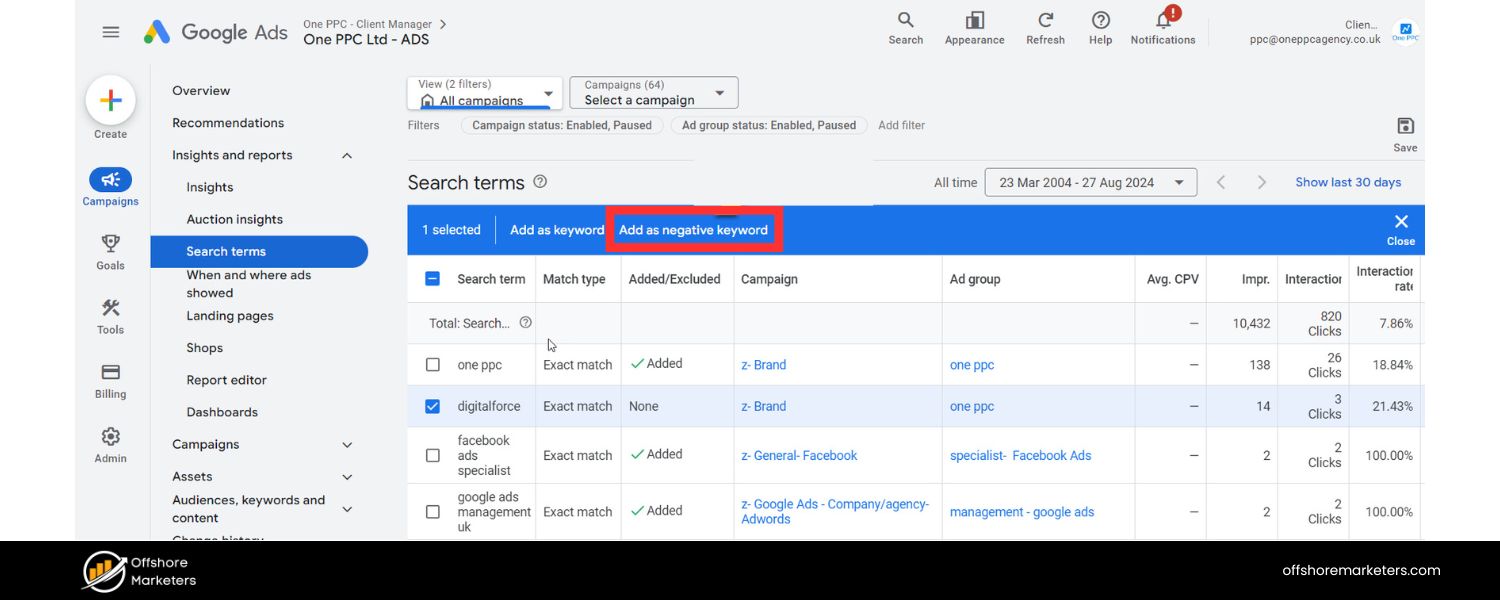This screenshot has width=1500, height=600.
Task: Click Add as negative keyword
Action: [693, 229]
